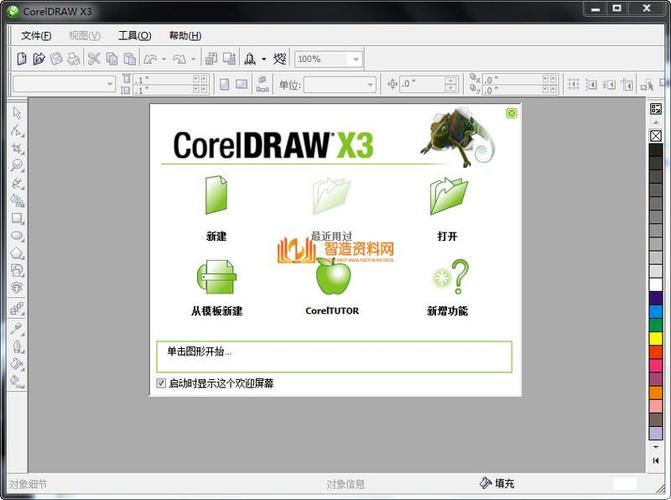Select the Zoom magnifier tool
The width and height of the screenshot is (671, 500).
17,165
